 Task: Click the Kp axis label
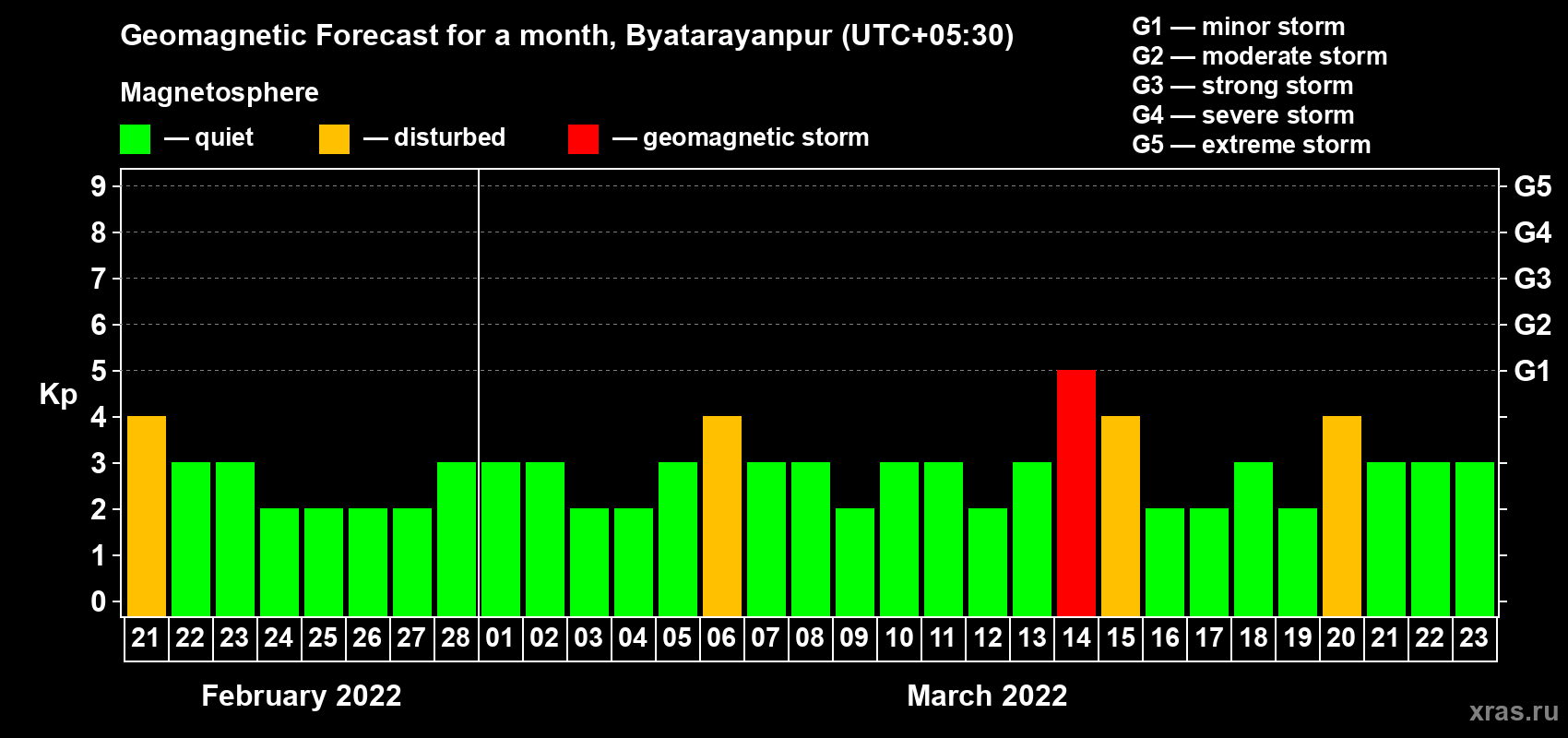58,395
